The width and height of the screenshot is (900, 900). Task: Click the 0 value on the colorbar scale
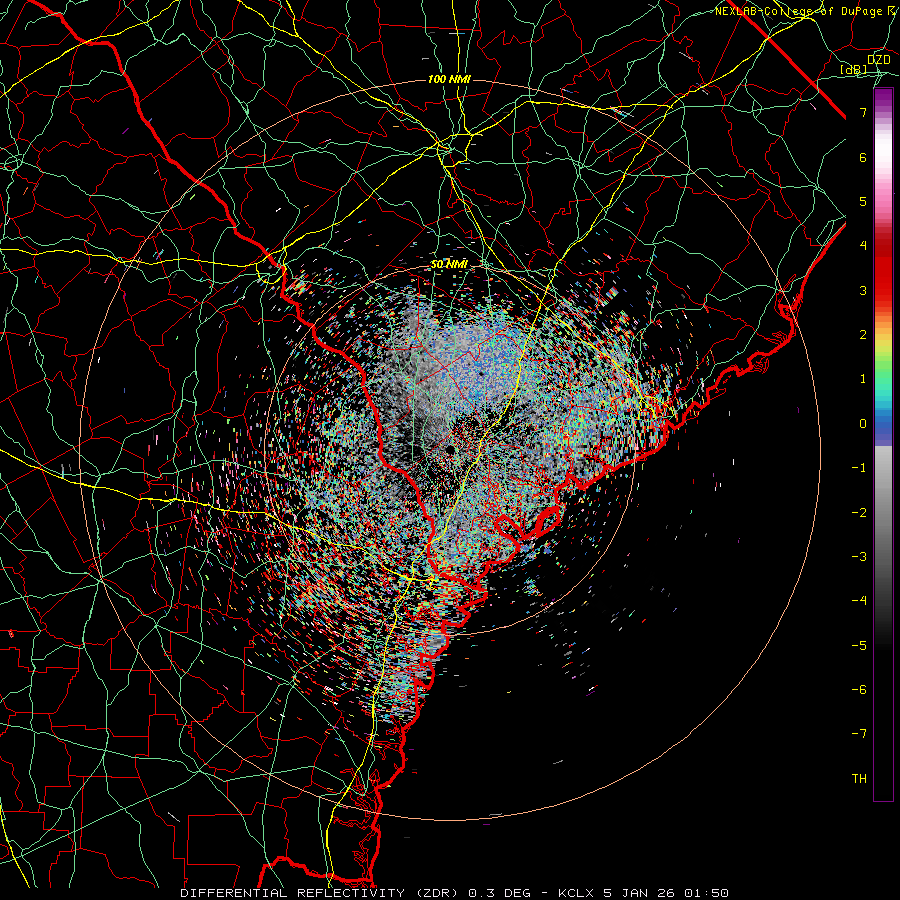click(863, 424)
